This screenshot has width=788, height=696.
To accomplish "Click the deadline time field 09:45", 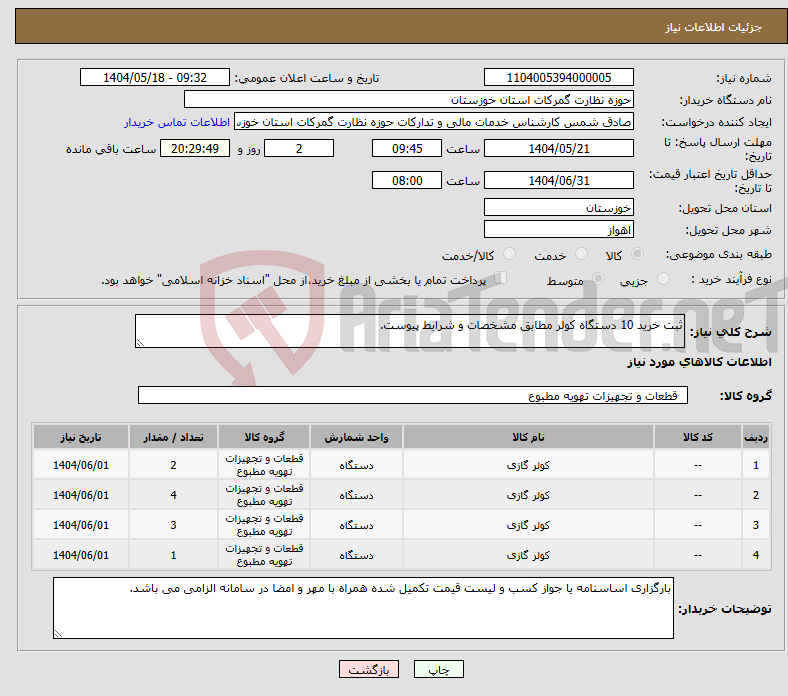I will [x=407, y=148].
